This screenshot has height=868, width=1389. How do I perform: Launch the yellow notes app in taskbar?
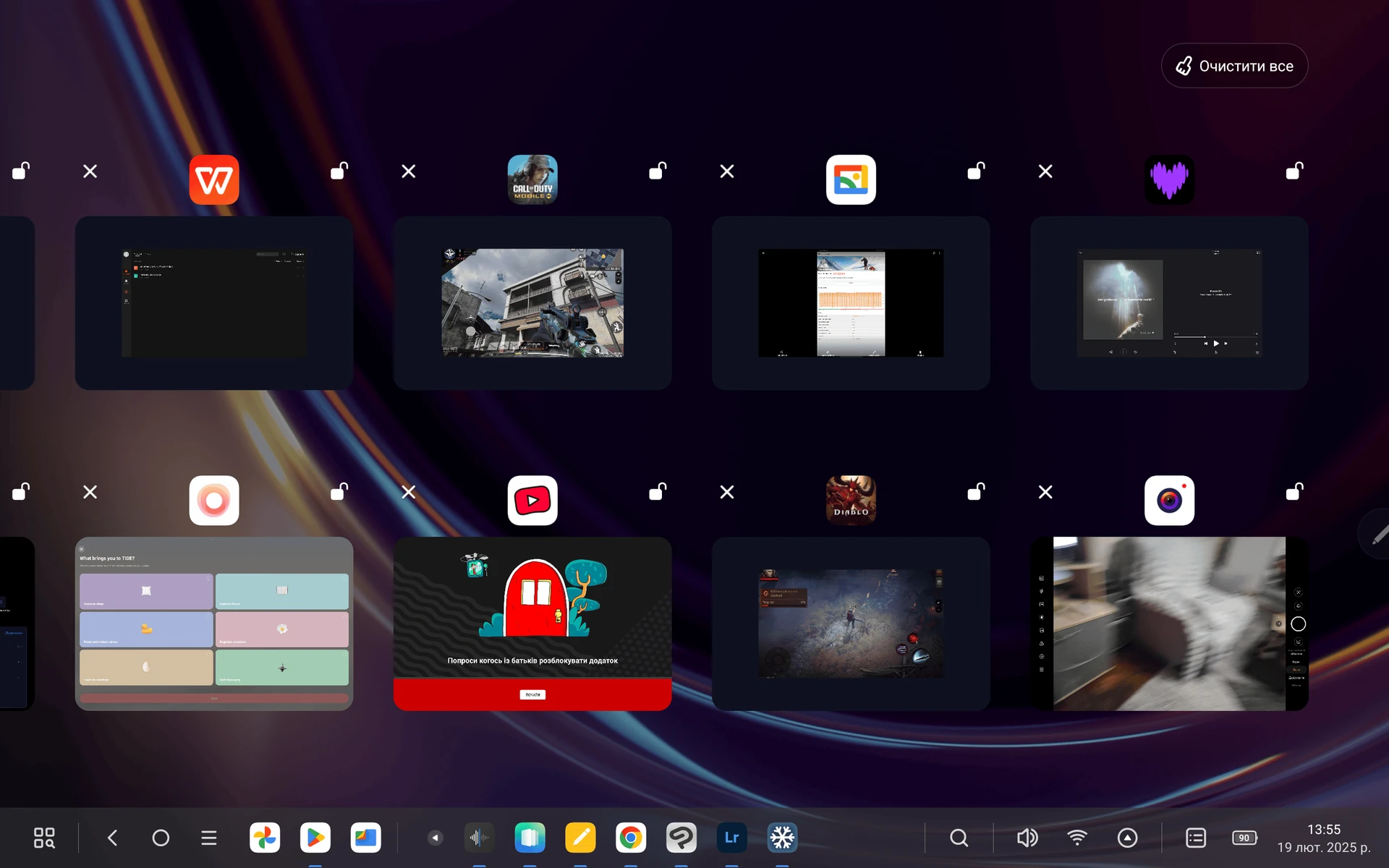click(580, 838)
